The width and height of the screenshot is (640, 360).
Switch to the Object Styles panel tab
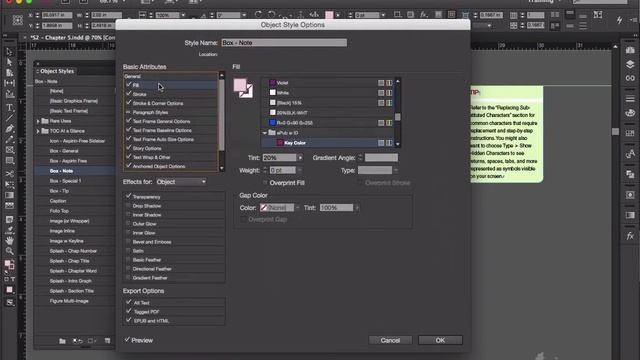pyautogui.click(x=56, y=71)
